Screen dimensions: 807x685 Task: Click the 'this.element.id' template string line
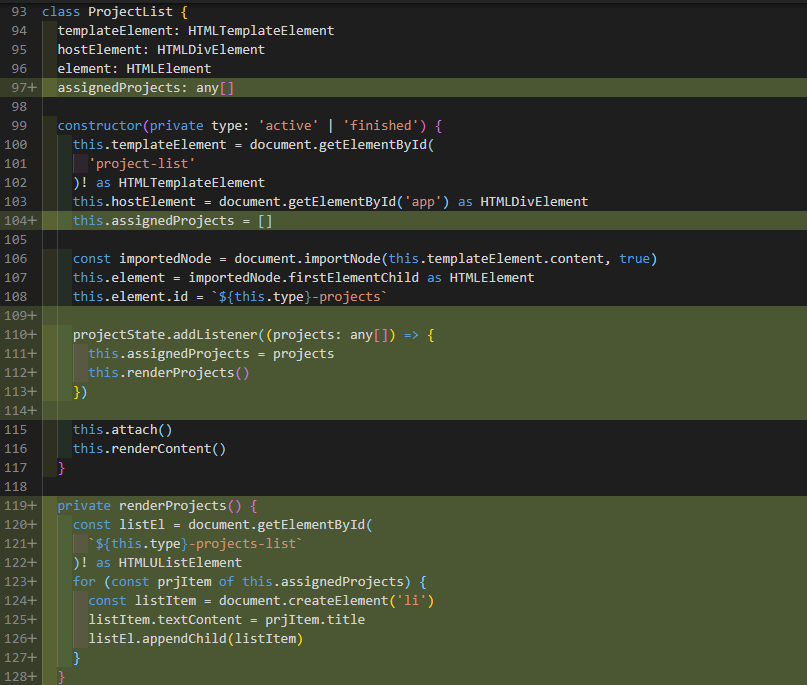point(230,297)
